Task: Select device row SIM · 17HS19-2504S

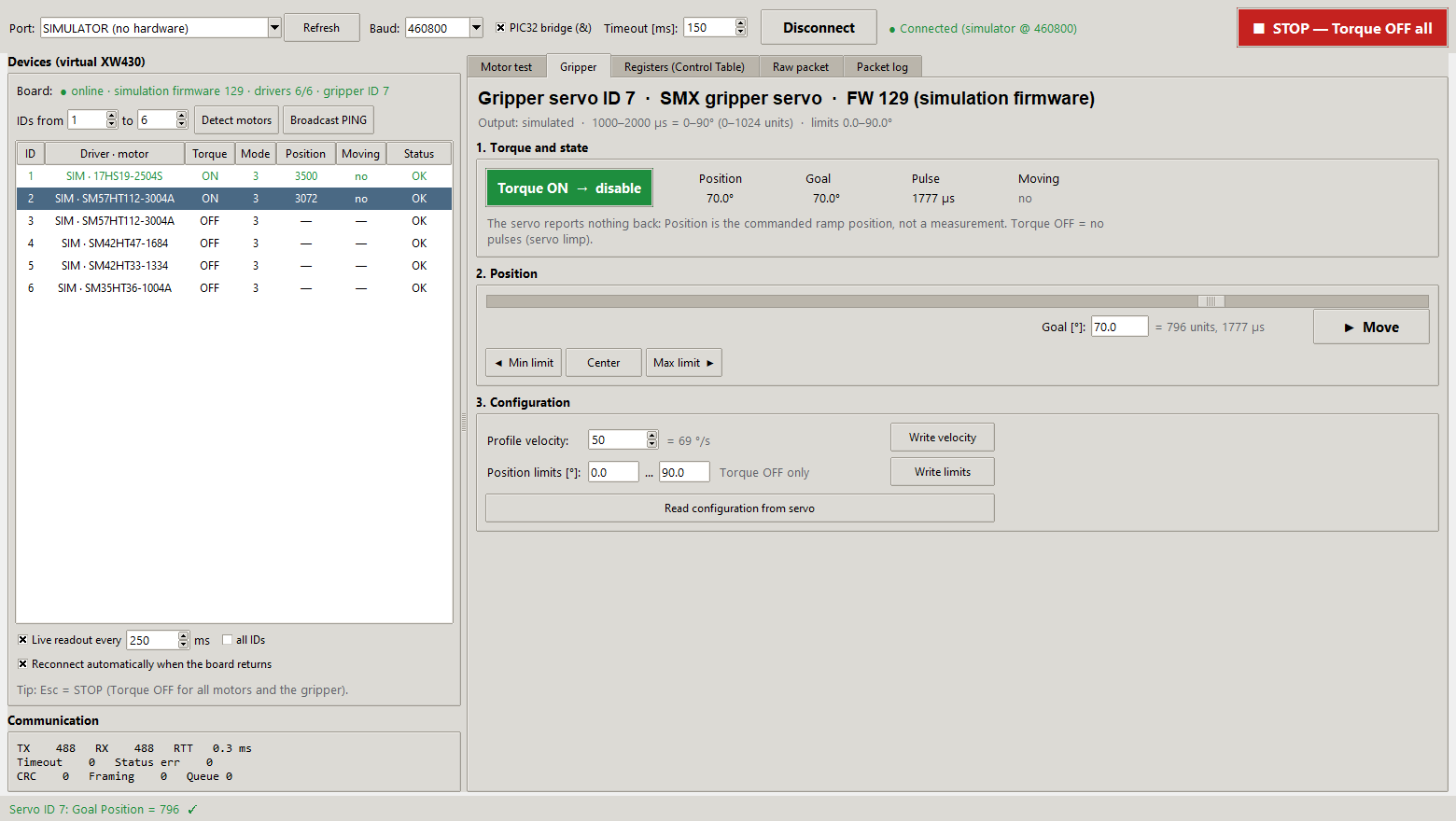Action: click(x=233, y=176)
